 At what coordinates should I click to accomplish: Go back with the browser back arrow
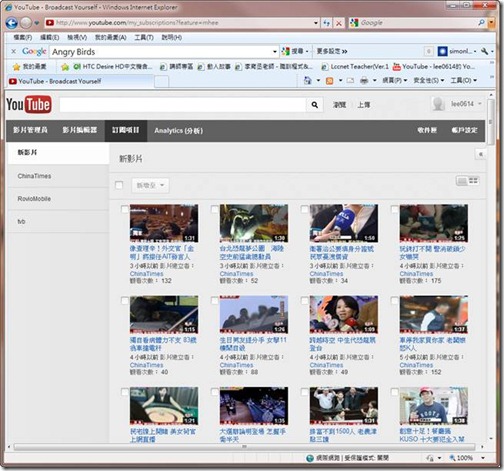pyautogui.click(x=12, y=23)
